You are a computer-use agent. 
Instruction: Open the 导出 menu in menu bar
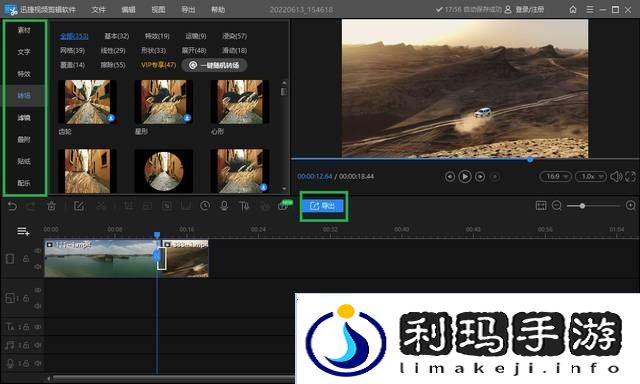tap(188, 9)
